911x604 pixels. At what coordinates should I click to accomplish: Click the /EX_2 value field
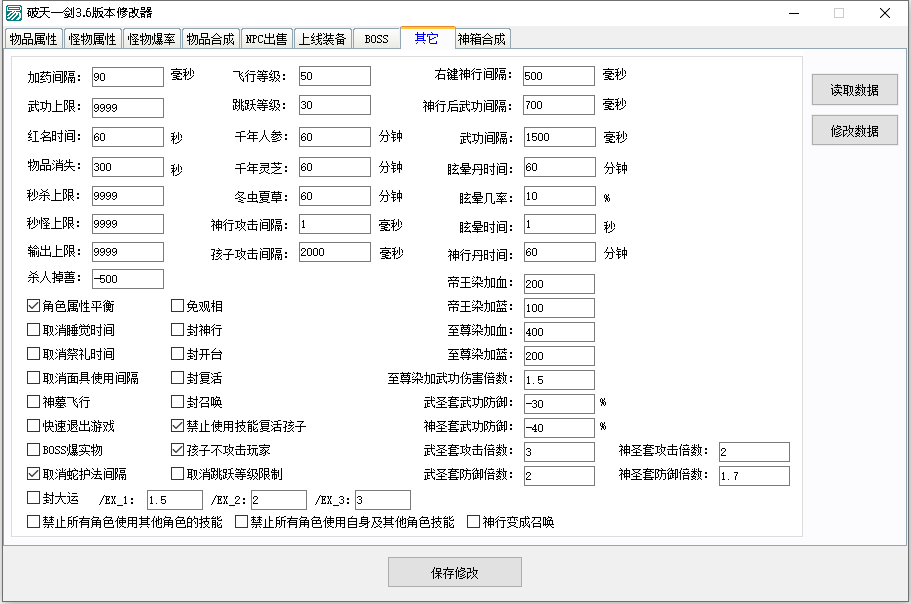coord(277,499)
